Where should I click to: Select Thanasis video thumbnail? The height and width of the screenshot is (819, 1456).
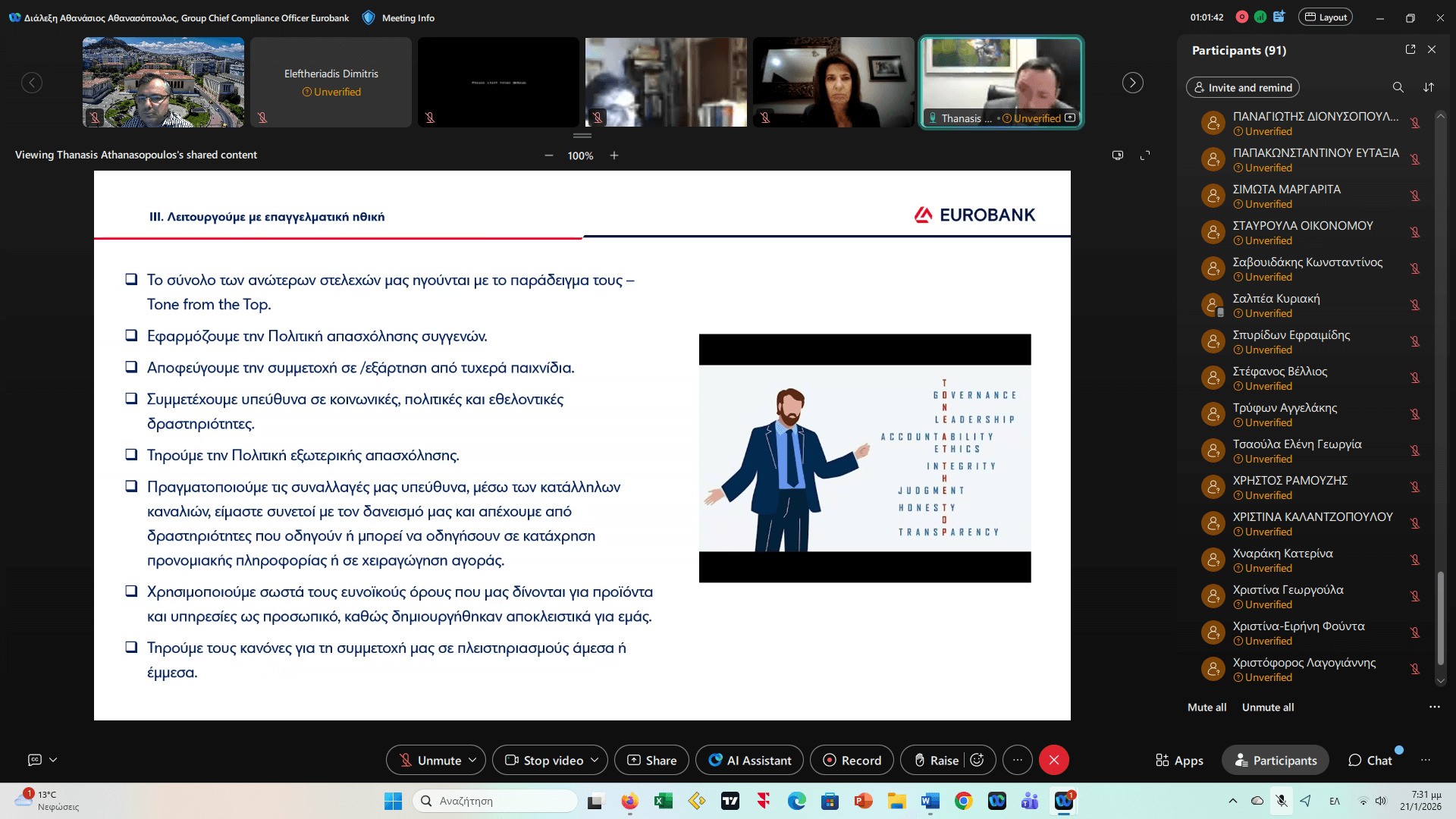1001,83
